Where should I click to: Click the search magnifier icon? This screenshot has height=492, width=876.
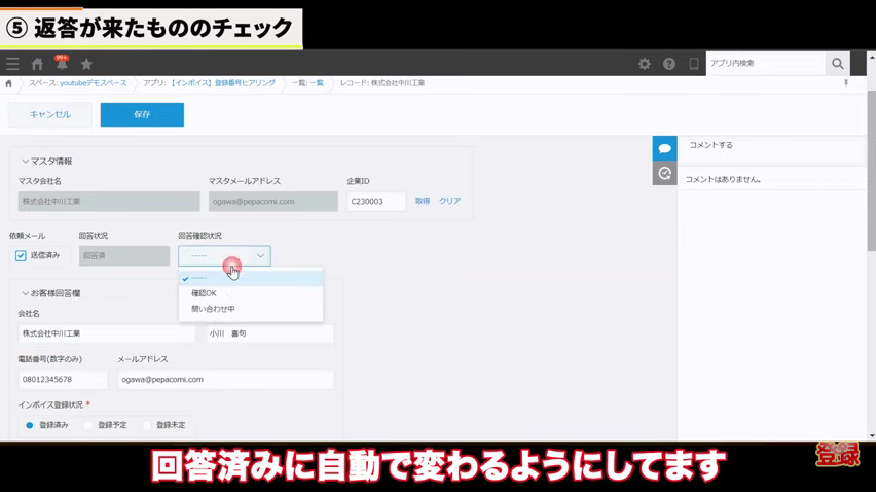pos(837,64)
